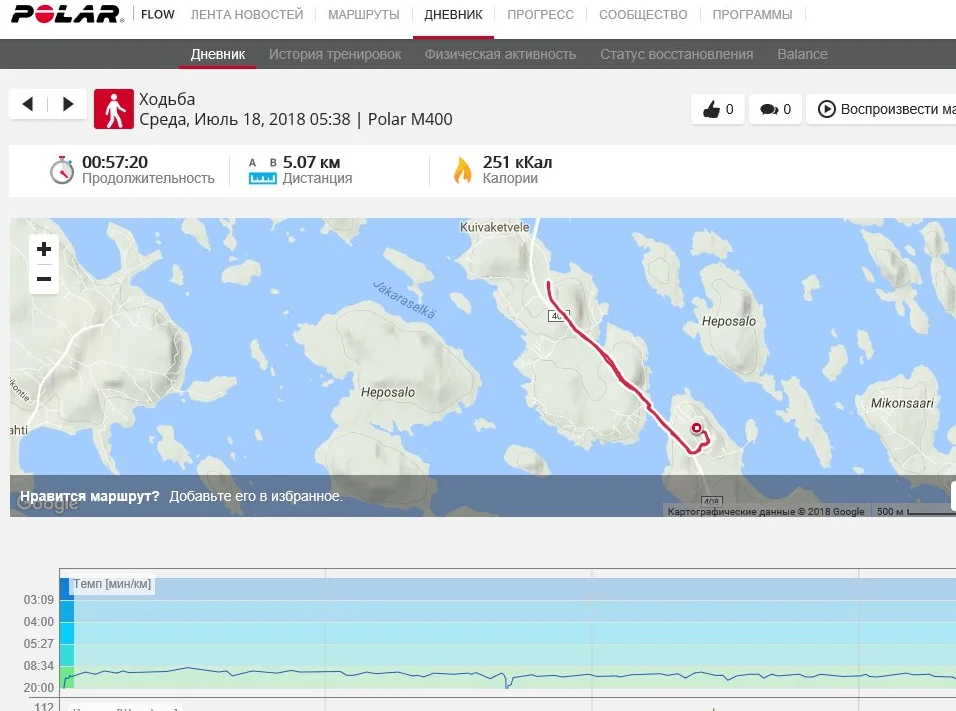
Task: Switch to Физическая активность tab
Action: click(x=500, y=54)
